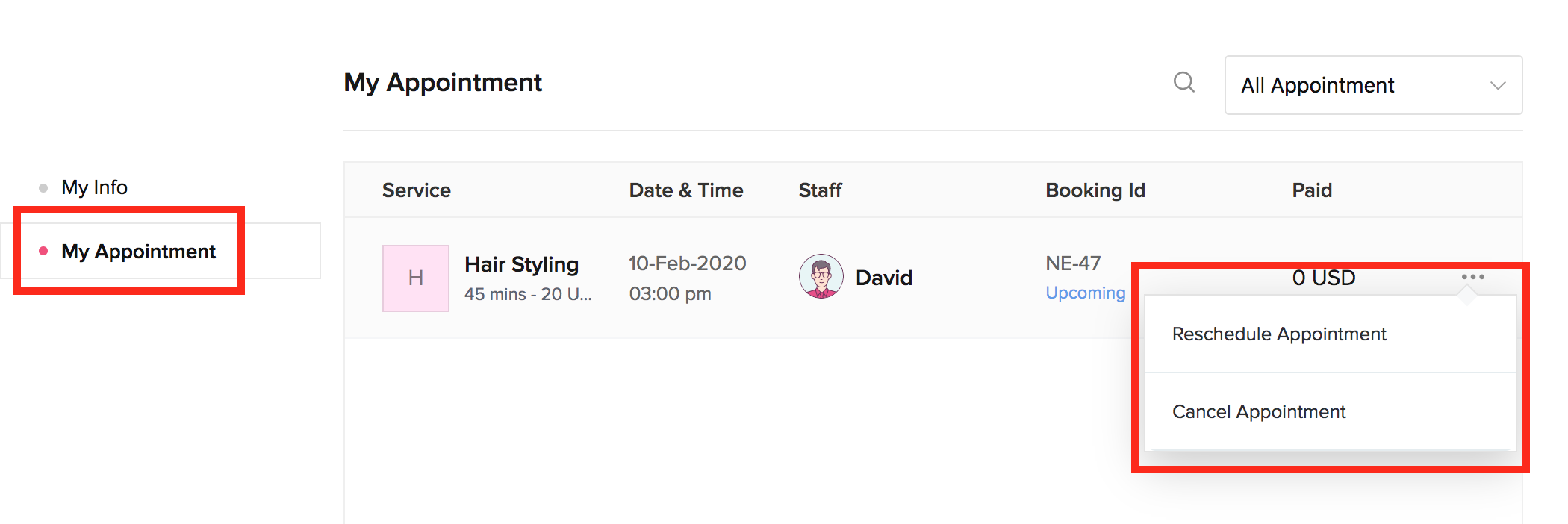The image size is (1568, 524).
Task: Click the Service column header
Action: point(416,190)
